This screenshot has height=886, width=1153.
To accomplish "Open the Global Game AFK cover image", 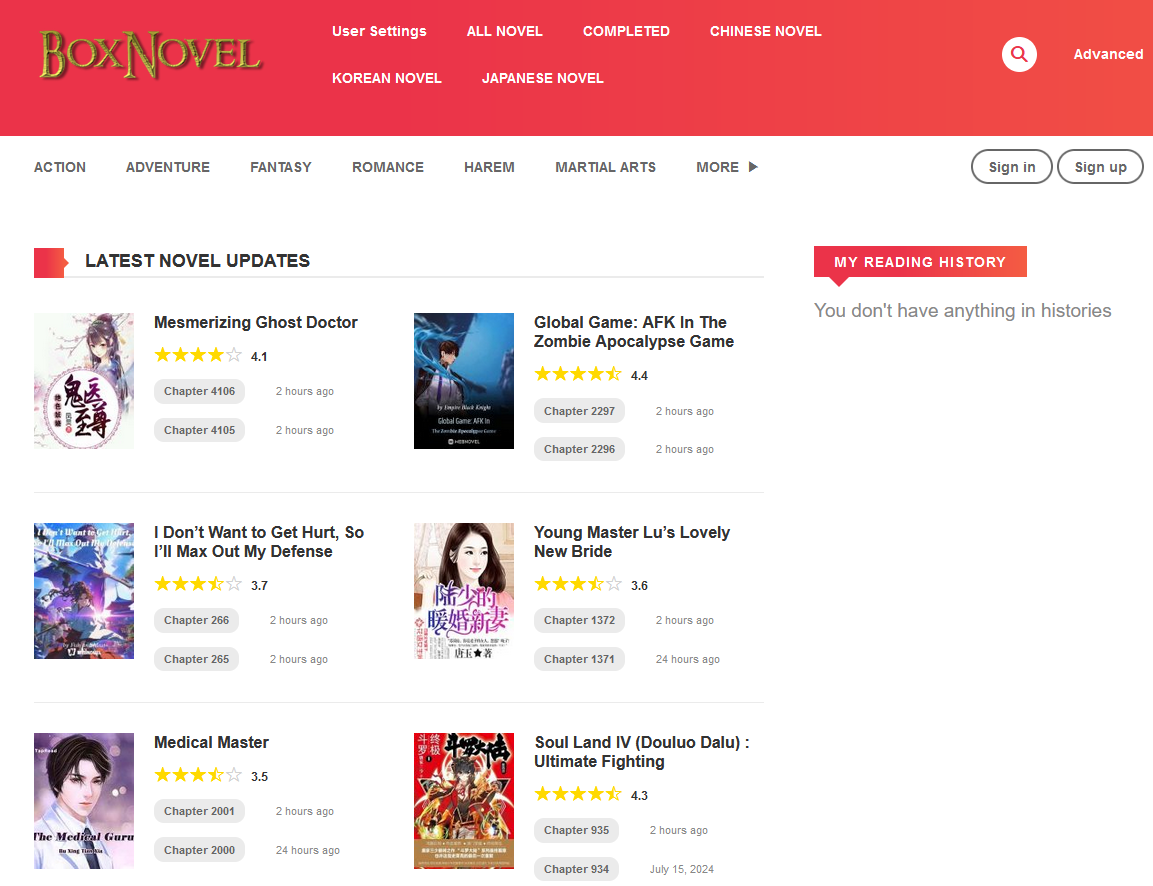I will pyautogui.click(x=464, y=380).
